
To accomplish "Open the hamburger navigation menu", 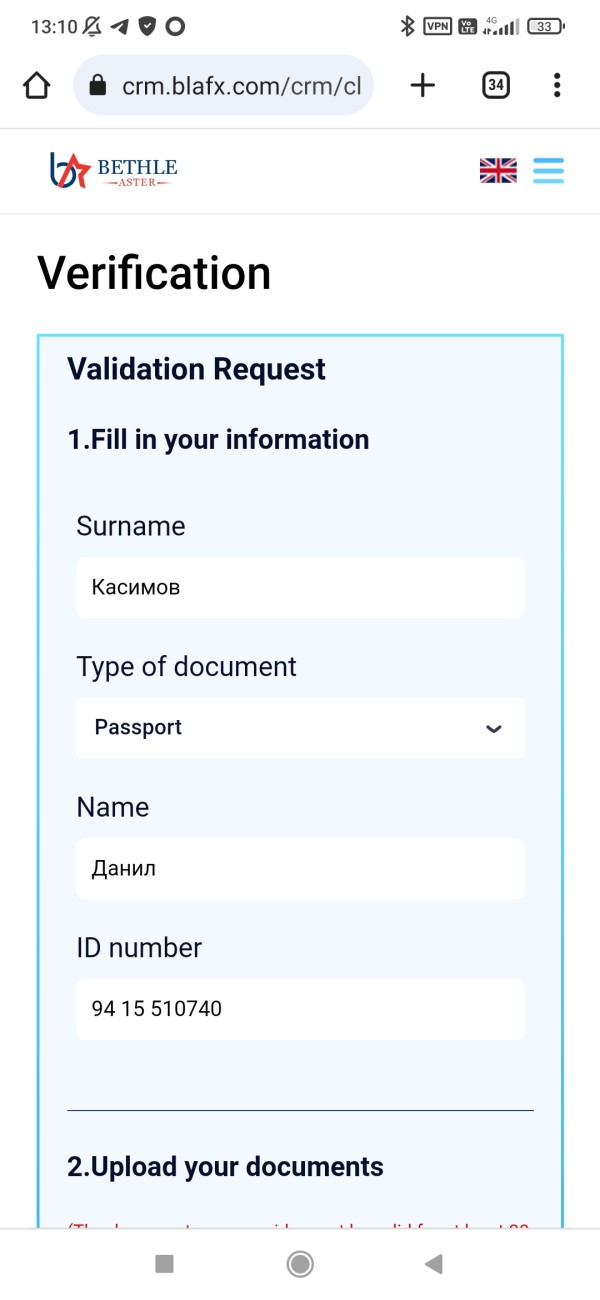I will tap(548, 171).
